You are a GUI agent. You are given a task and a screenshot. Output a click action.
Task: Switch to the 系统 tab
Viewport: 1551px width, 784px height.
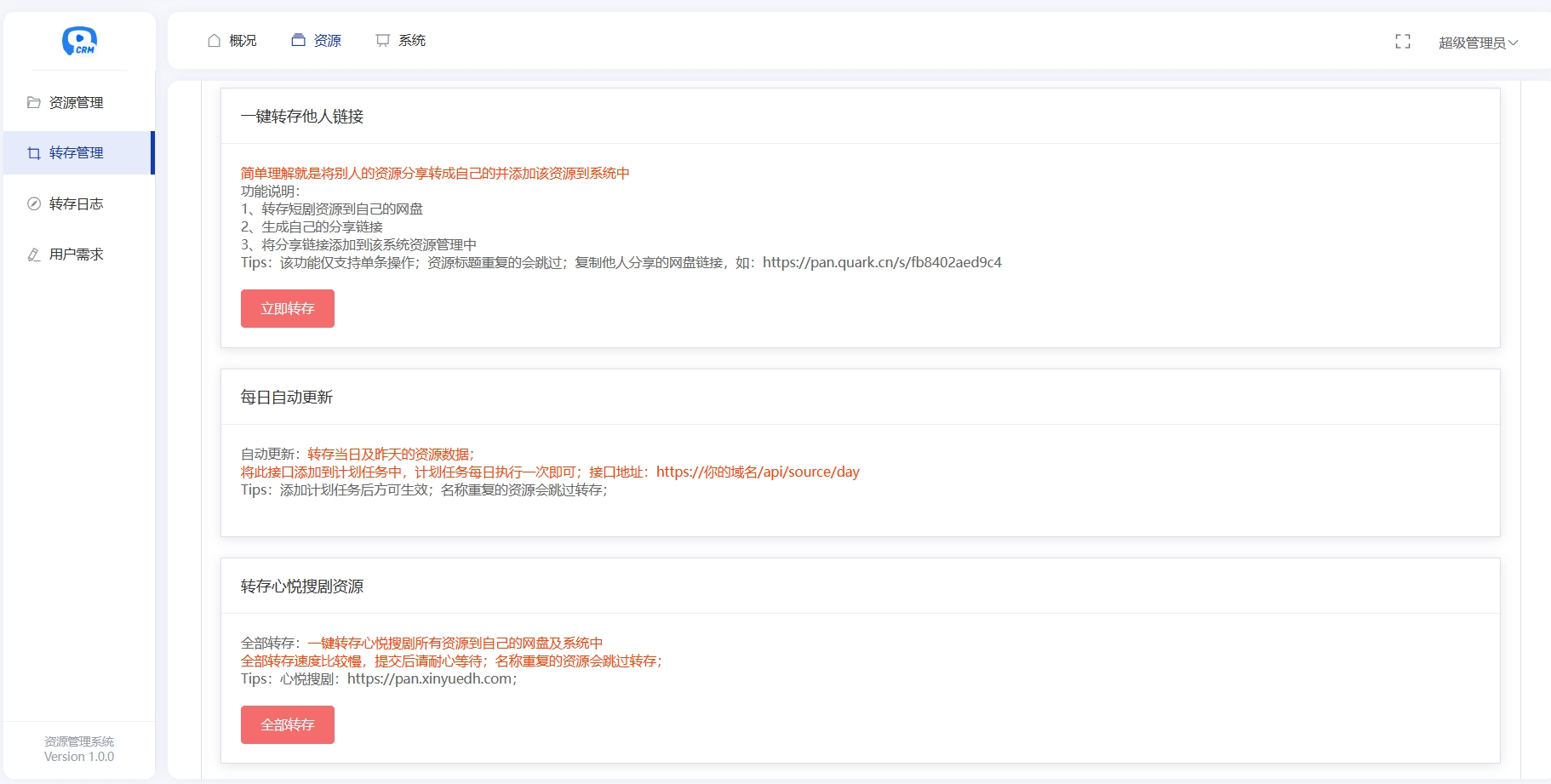tap(412, 39)
